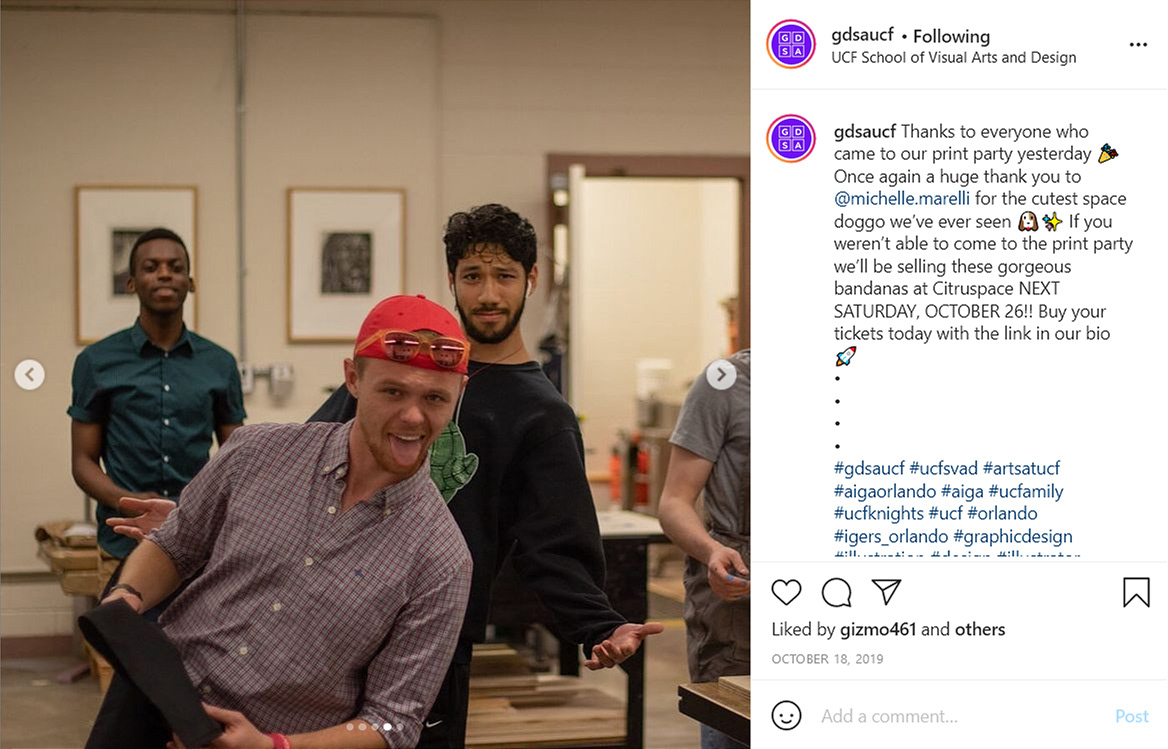
Task: Open the #graphicdesign hashtag
Action: 1012,536
